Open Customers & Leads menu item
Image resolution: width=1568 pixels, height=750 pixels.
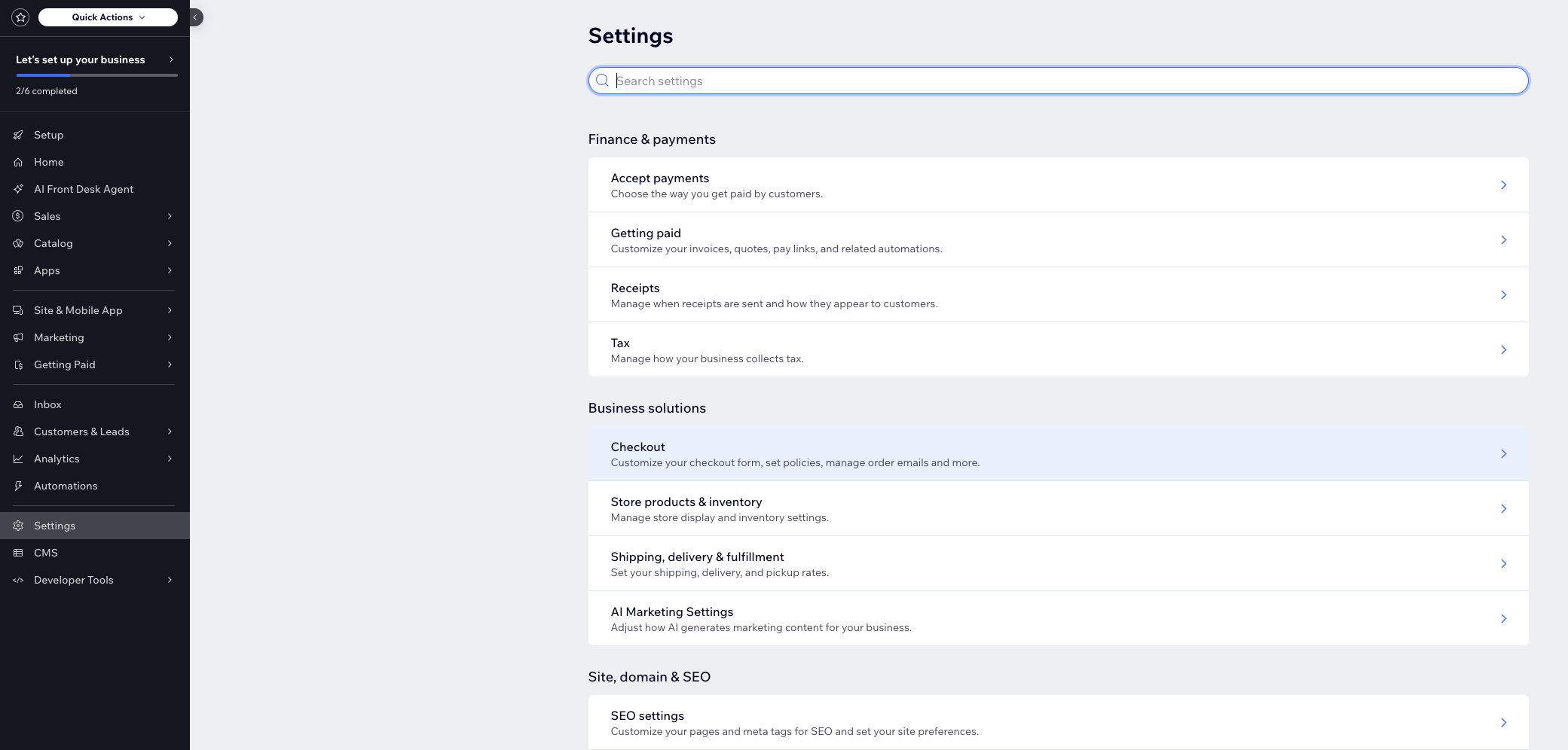(81, 431)
